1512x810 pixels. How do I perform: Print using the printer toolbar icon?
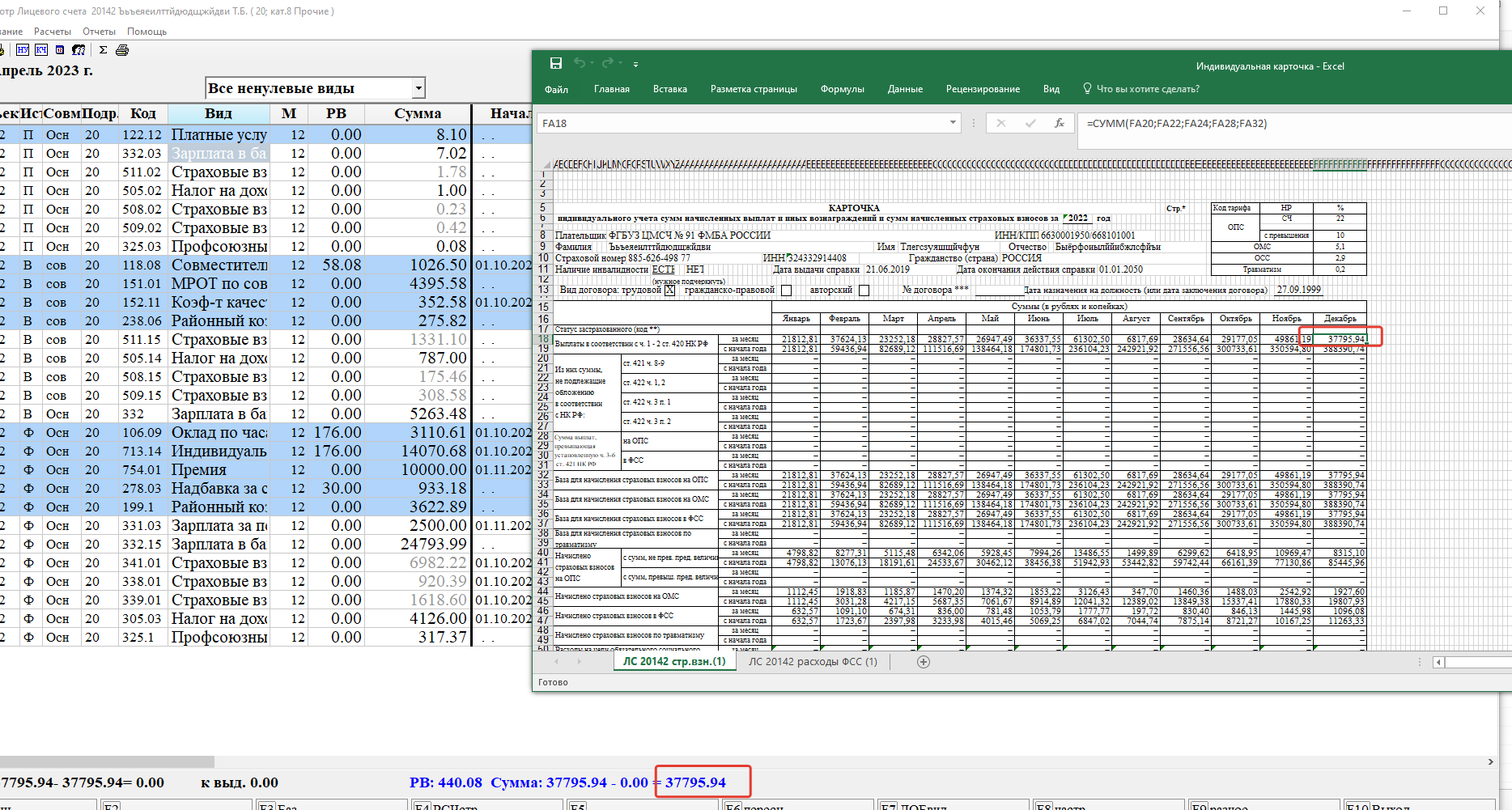[x=122, y=50]
